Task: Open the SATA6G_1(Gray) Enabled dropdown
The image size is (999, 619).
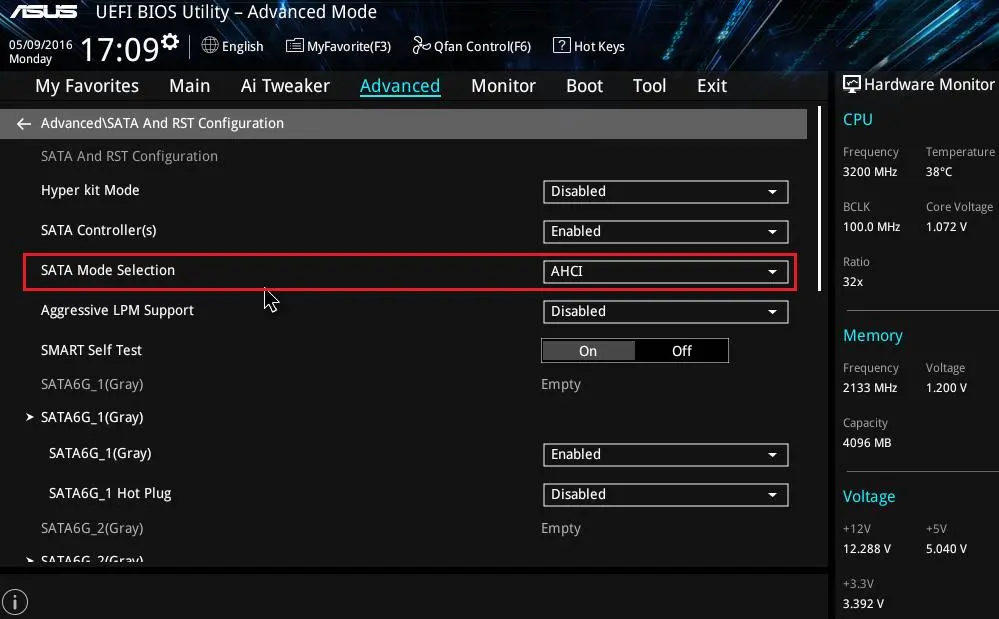Action: point(665,455)
